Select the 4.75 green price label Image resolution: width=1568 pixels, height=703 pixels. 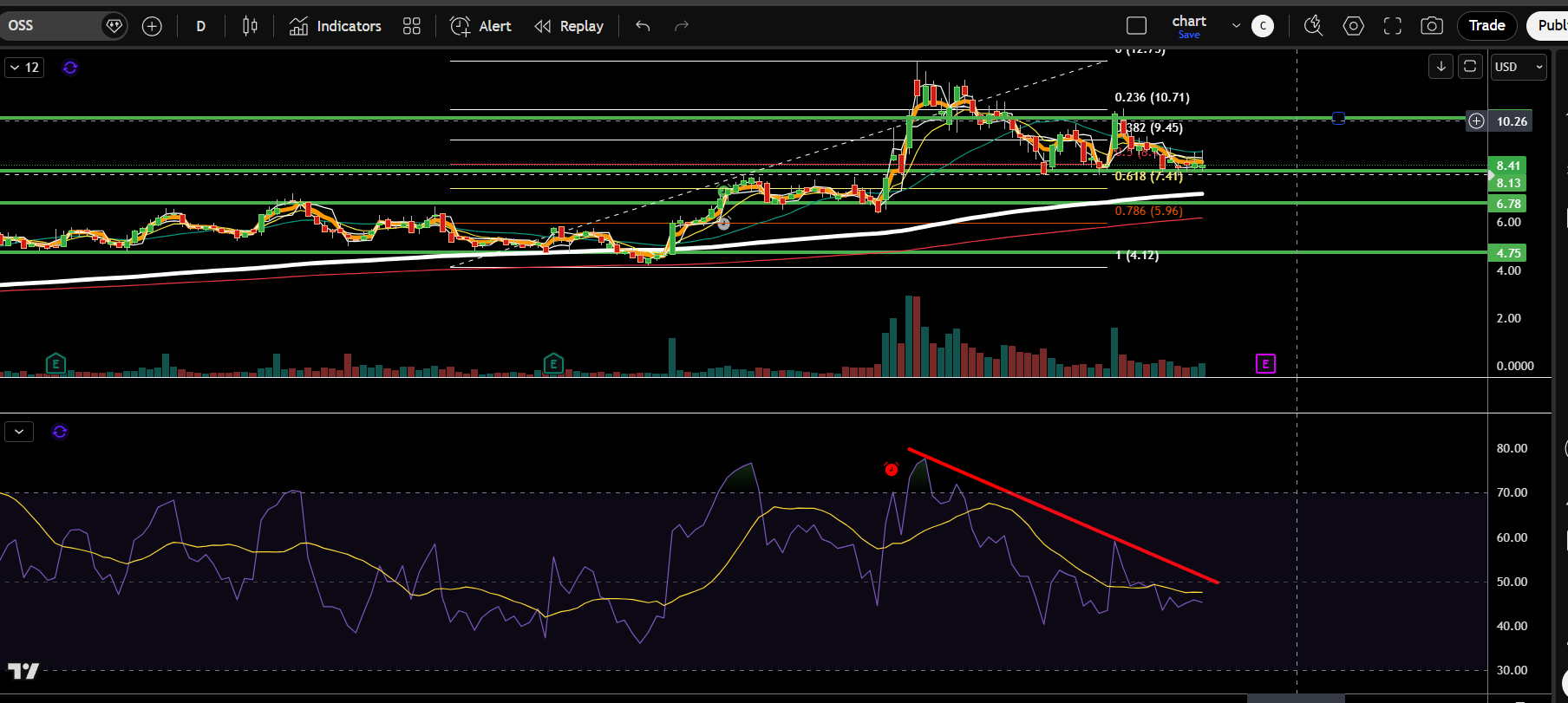pyautogui.click(x=1508, y=253)
